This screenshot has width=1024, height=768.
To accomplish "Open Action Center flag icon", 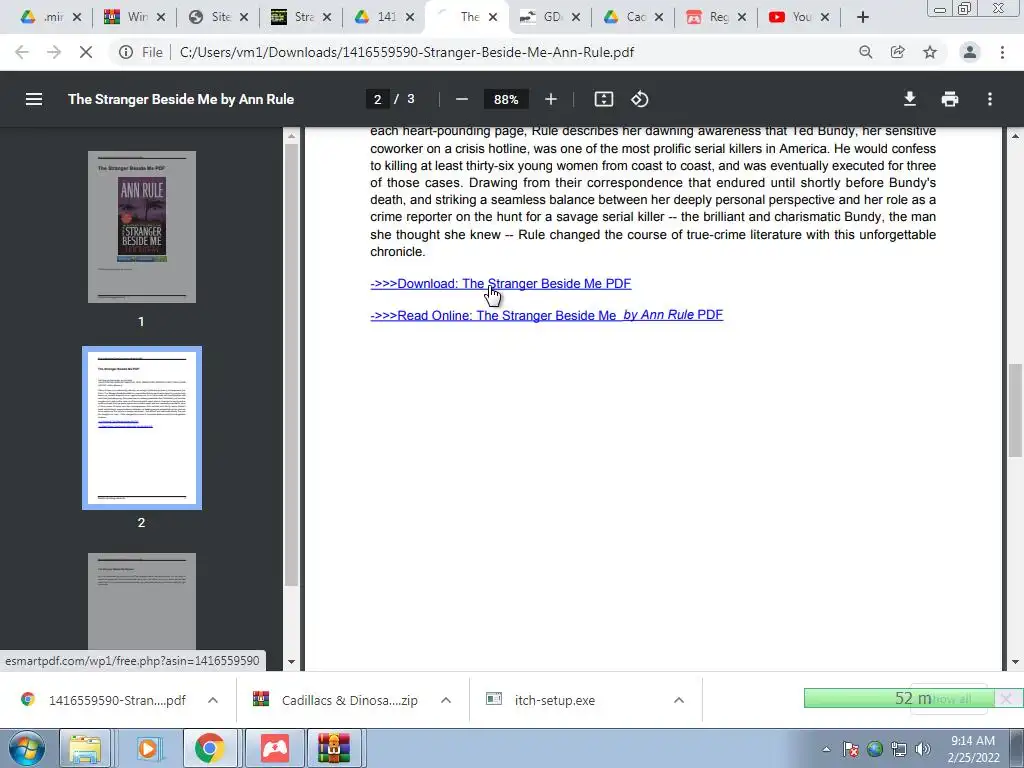I will pos(851,749).
